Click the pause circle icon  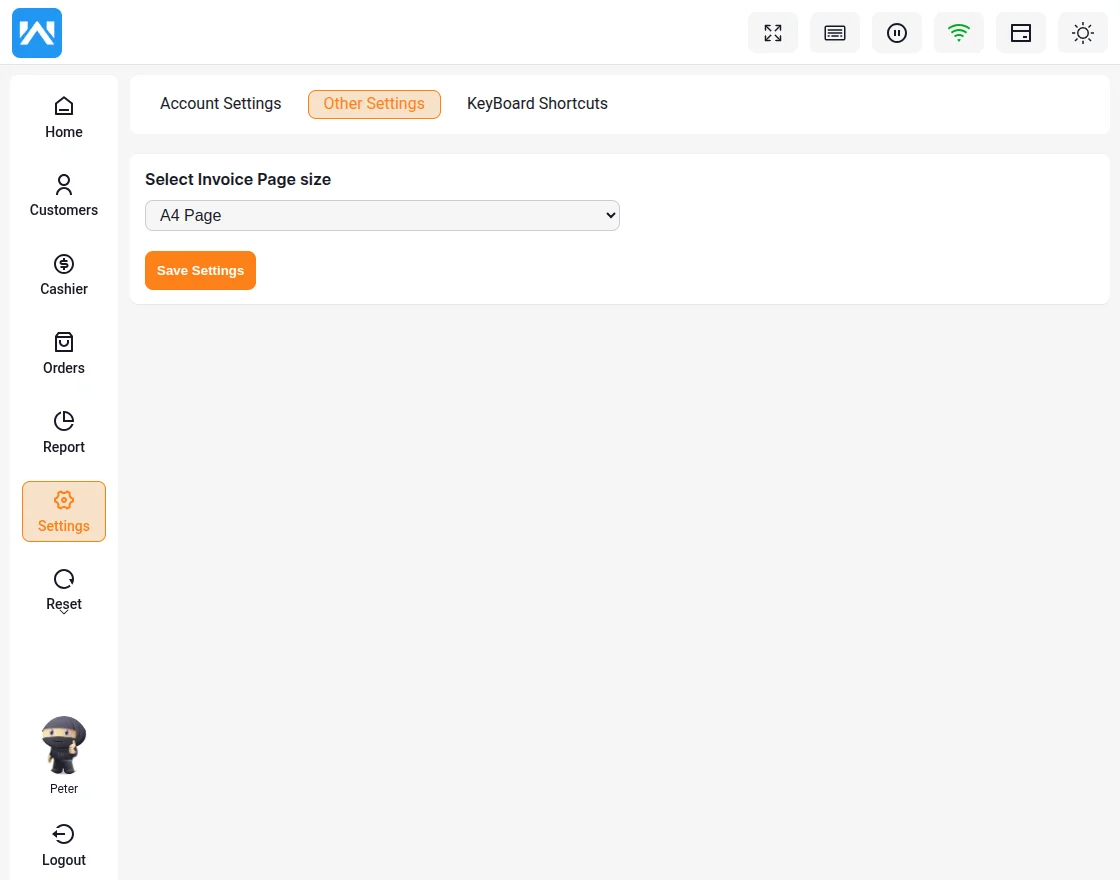point(897,33)
